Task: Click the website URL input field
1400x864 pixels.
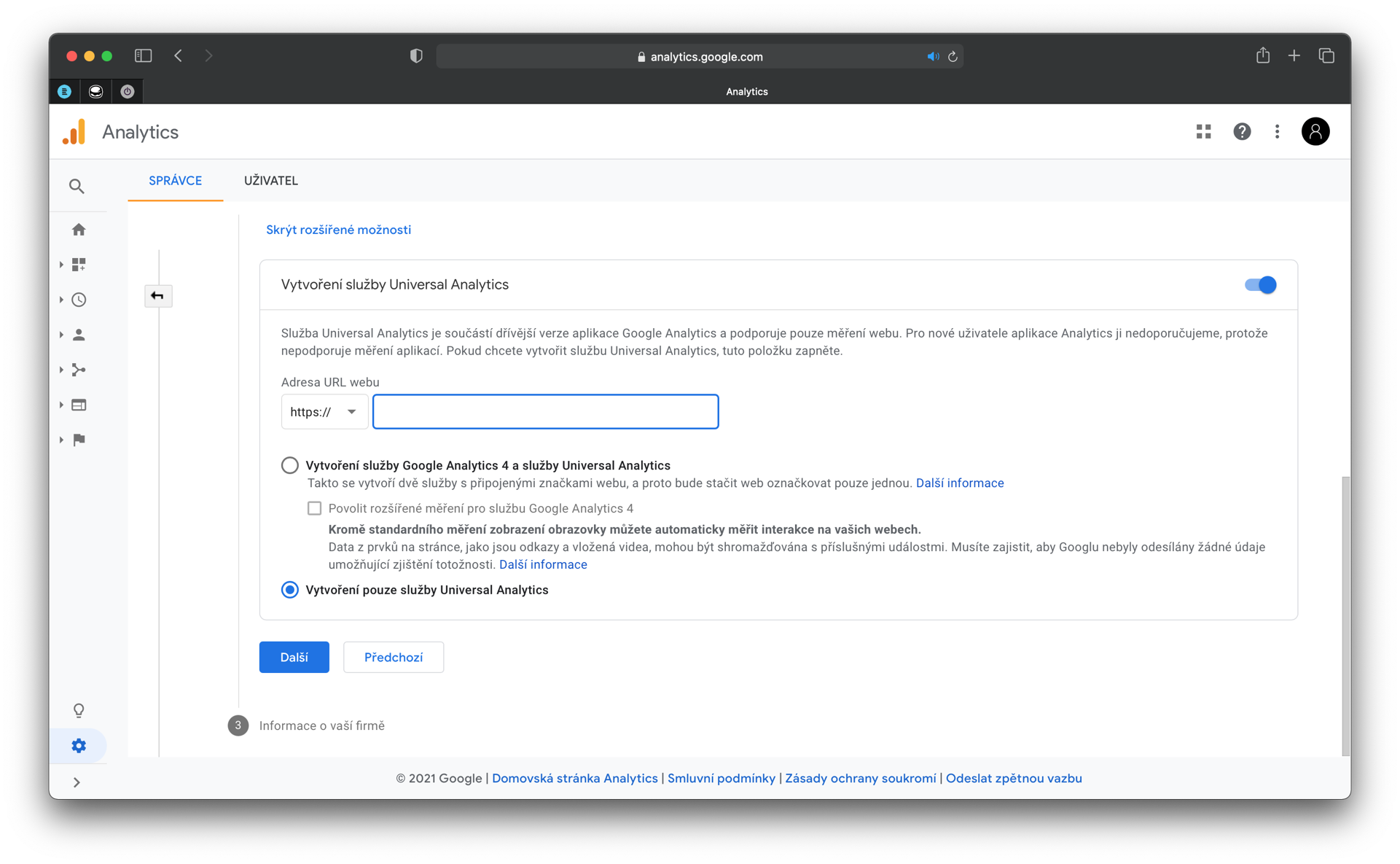Action: pyautogui.click(x=545, y=412)
